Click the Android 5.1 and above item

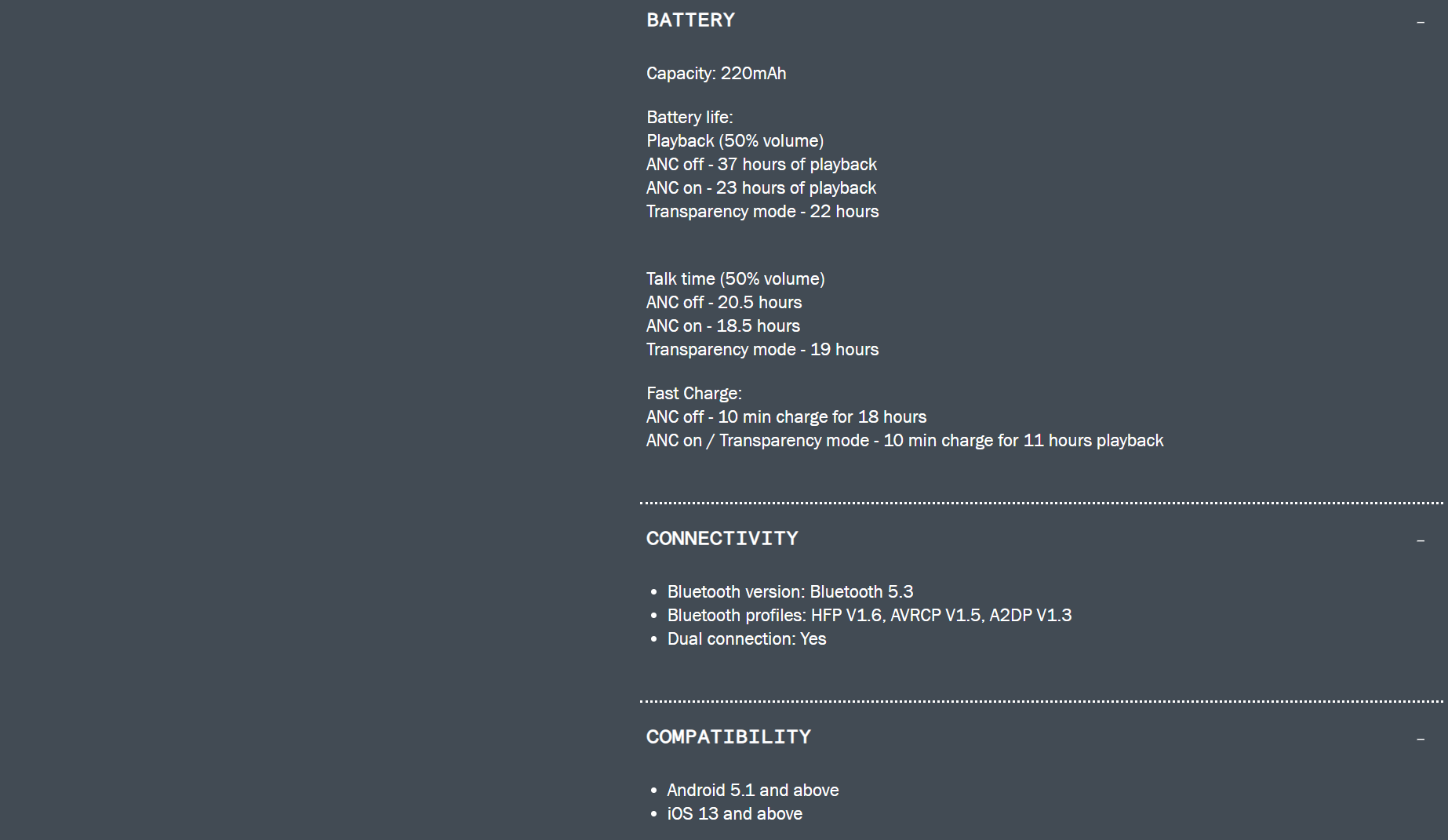pyautogui.click(x=753, y=791)
